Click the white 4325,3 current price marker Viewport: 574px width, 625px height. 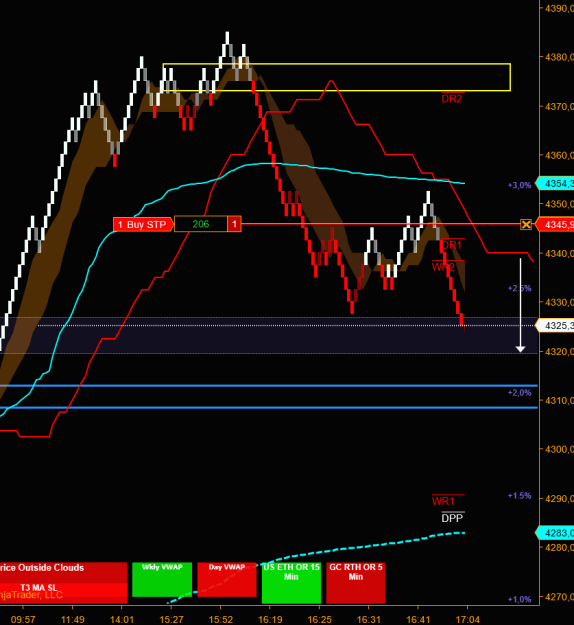pos(555,325)
